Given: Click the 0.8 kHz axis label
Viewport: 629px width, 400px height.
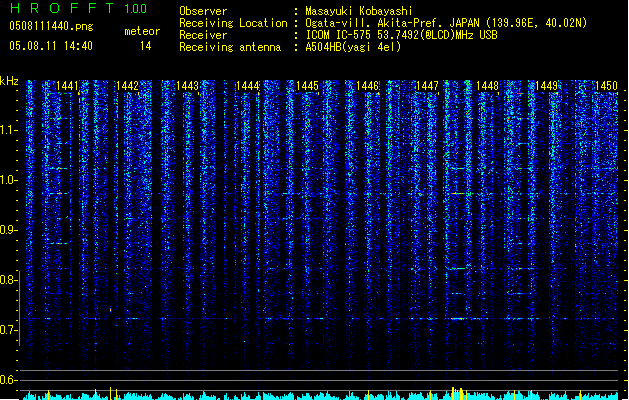Looking at the screenshot, I should pyautogui.click(x=8, y=280).
